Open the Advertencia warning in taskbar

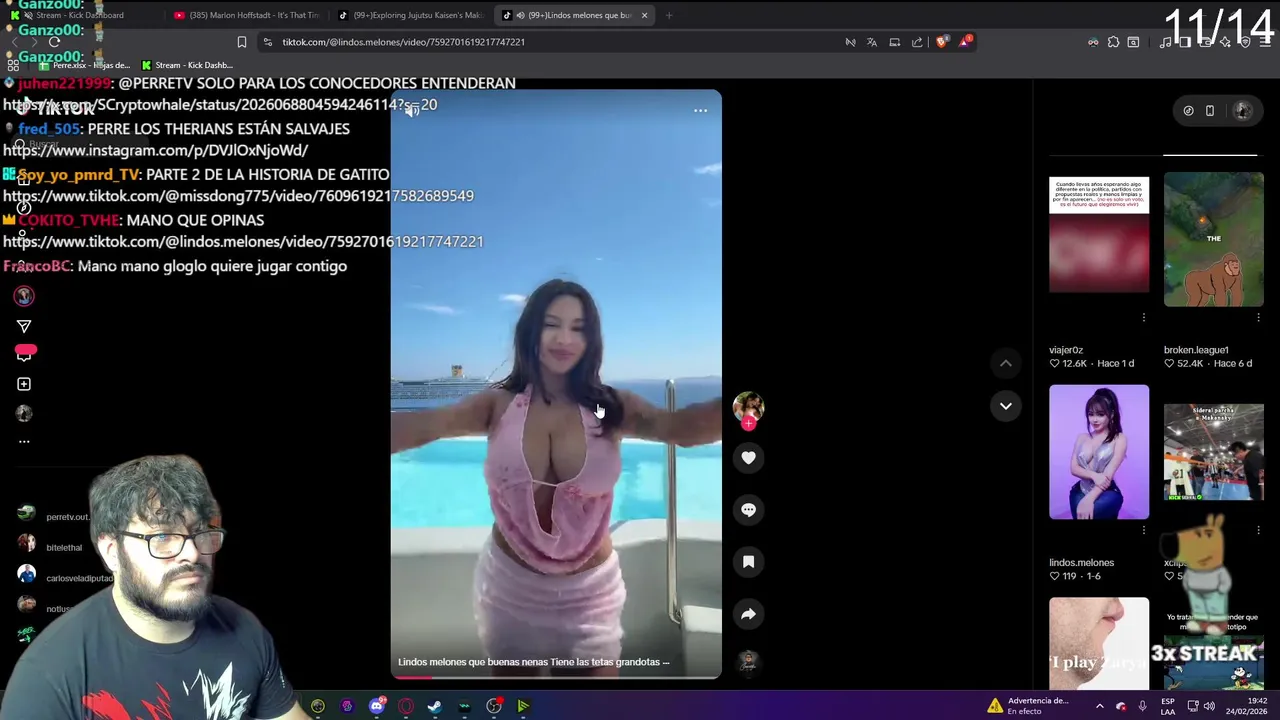point(1028,706)
